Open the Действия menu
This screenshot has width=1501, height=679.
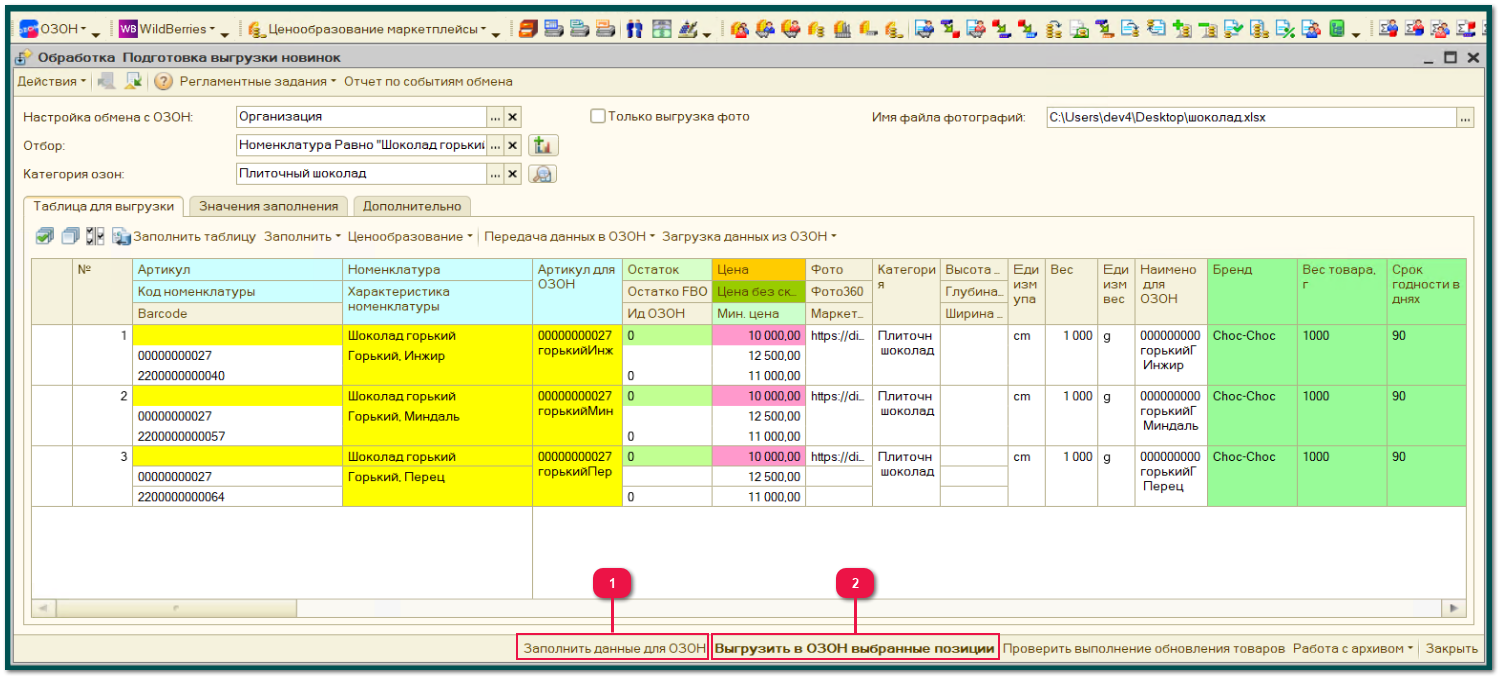tap(52, 81)
